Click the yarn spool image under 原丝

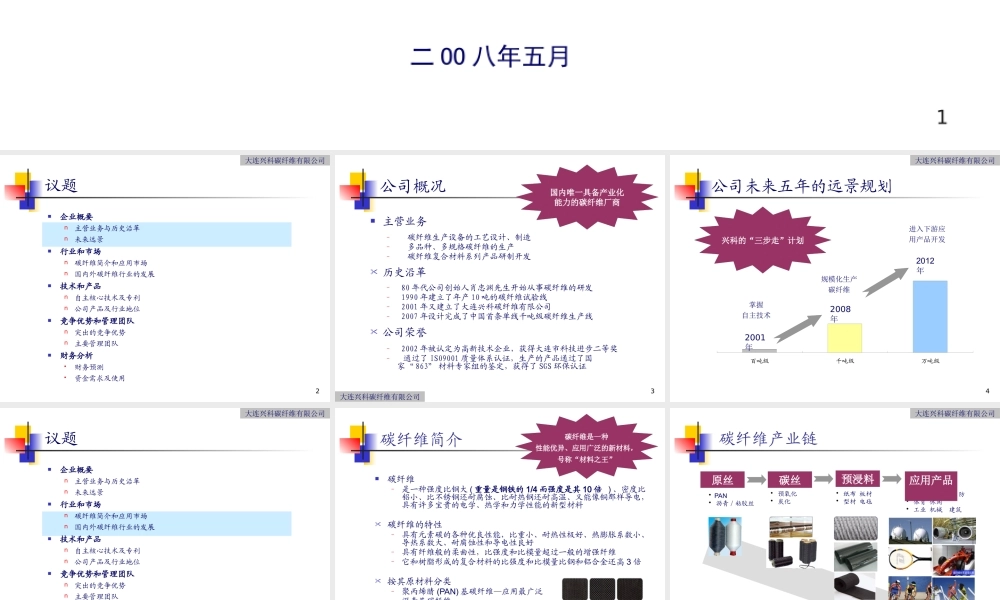(726, 536)
